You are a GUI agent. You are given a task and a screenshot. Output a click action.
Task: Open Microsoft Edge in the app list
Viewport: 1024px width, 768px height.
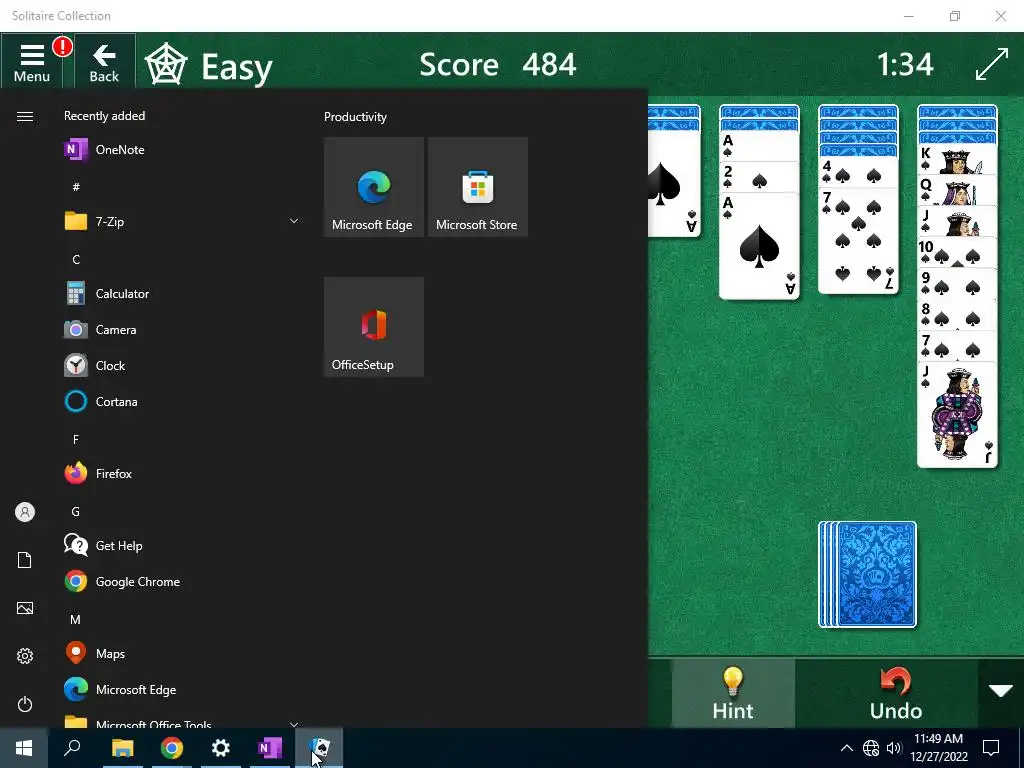[x=182, y=690]
